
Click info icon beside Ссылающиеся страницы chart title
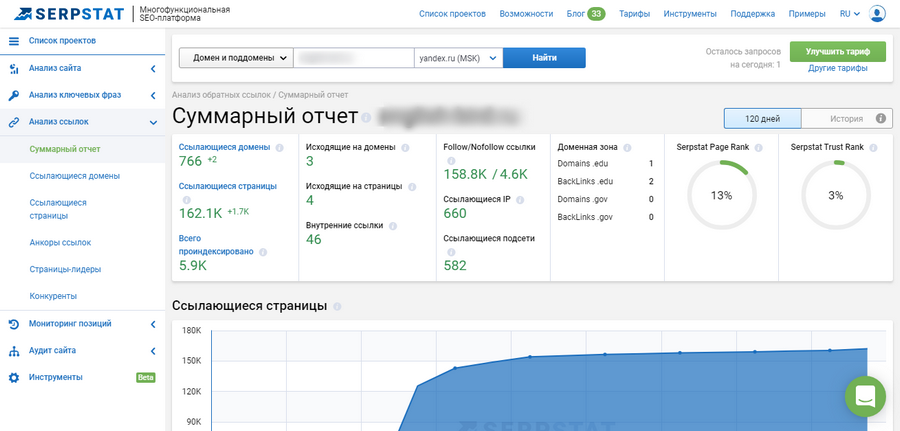(x=337, y=306)
